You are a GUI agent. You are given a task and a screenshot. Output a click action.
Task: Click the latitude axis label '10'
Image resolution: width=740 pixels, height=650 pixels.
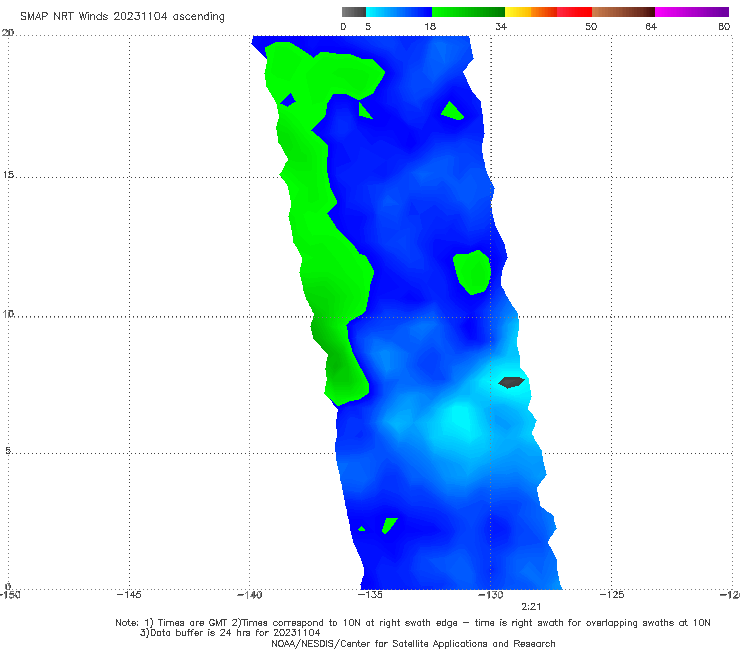coord(8,313)
